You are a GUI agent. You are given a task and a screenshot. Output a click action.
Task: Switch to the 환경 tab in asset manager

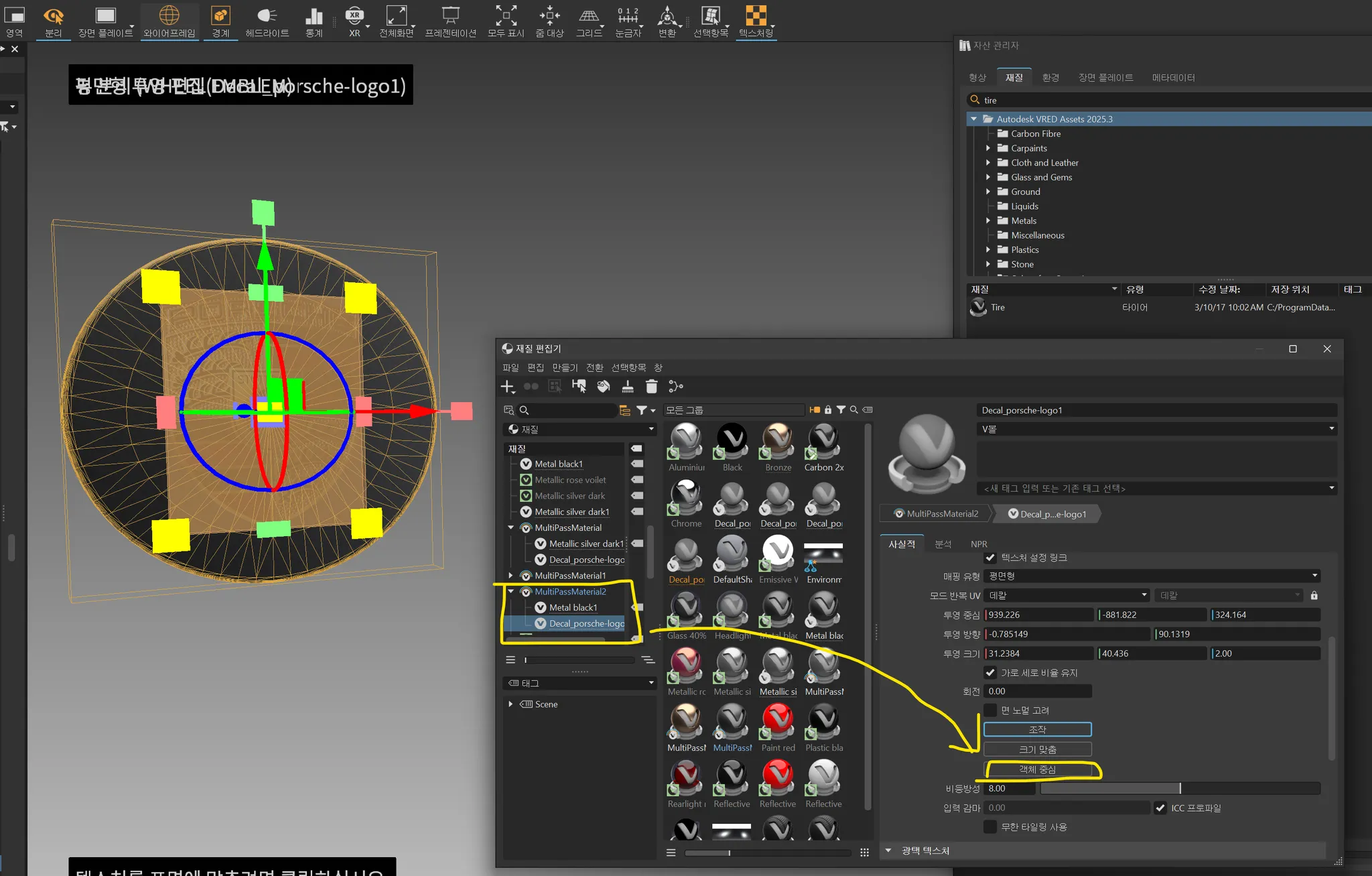click(1050, 77)
